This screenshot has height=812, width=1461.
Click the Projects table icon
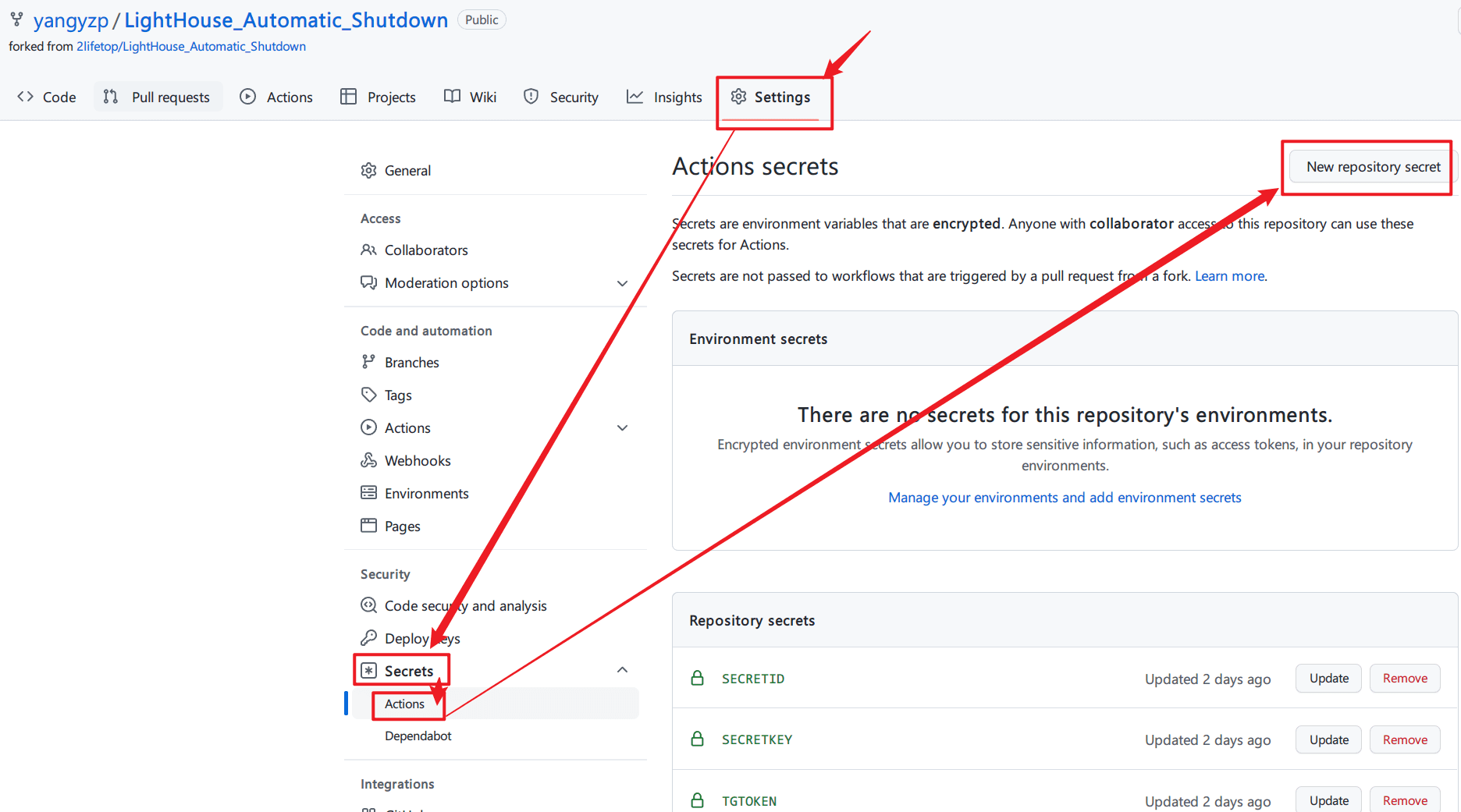[348, 97]
